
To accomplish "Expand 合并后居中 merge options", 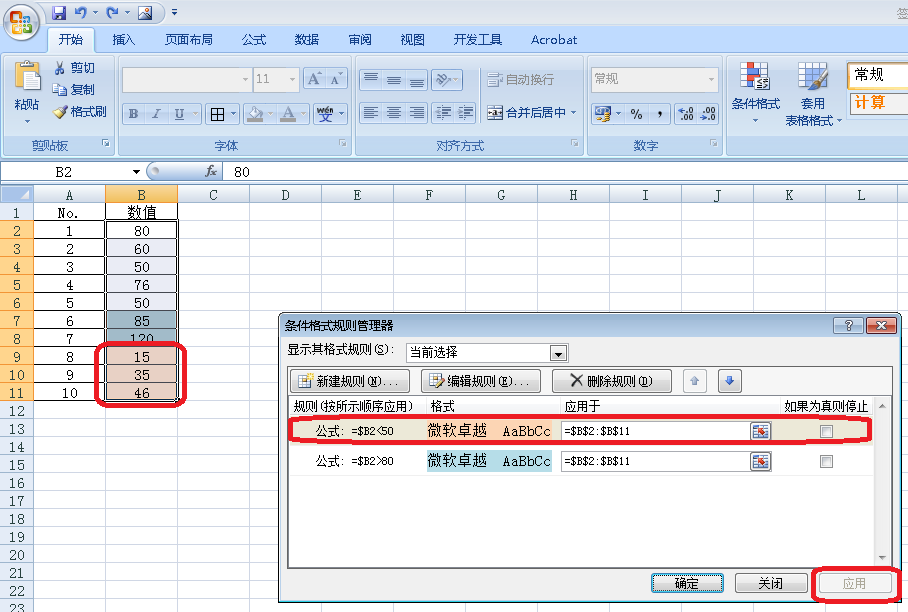I will pyautogui.click(x=574, y=113).
